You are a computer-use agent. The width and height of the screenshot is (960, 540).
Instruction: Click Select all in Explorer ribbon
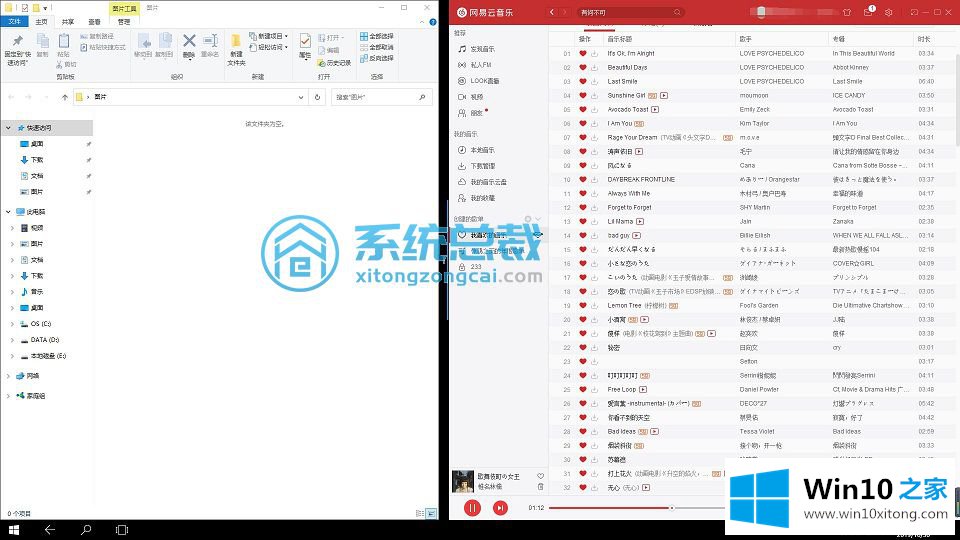point(377,36)
